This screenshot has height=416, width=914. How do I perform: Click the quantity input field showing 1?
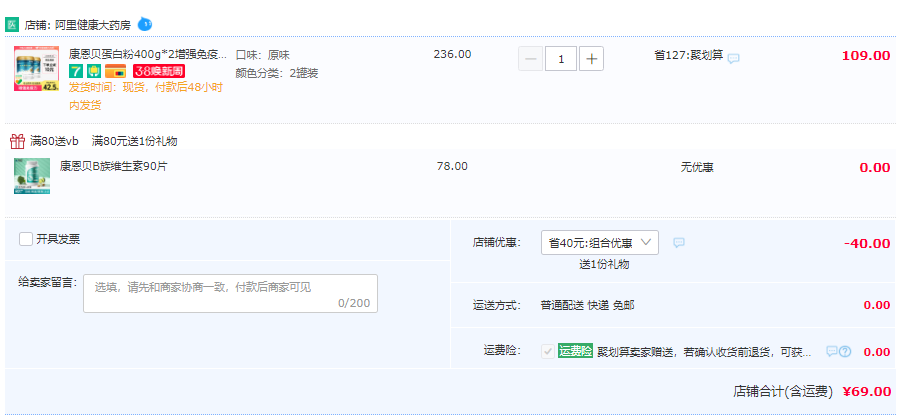[x=561, y=59]
